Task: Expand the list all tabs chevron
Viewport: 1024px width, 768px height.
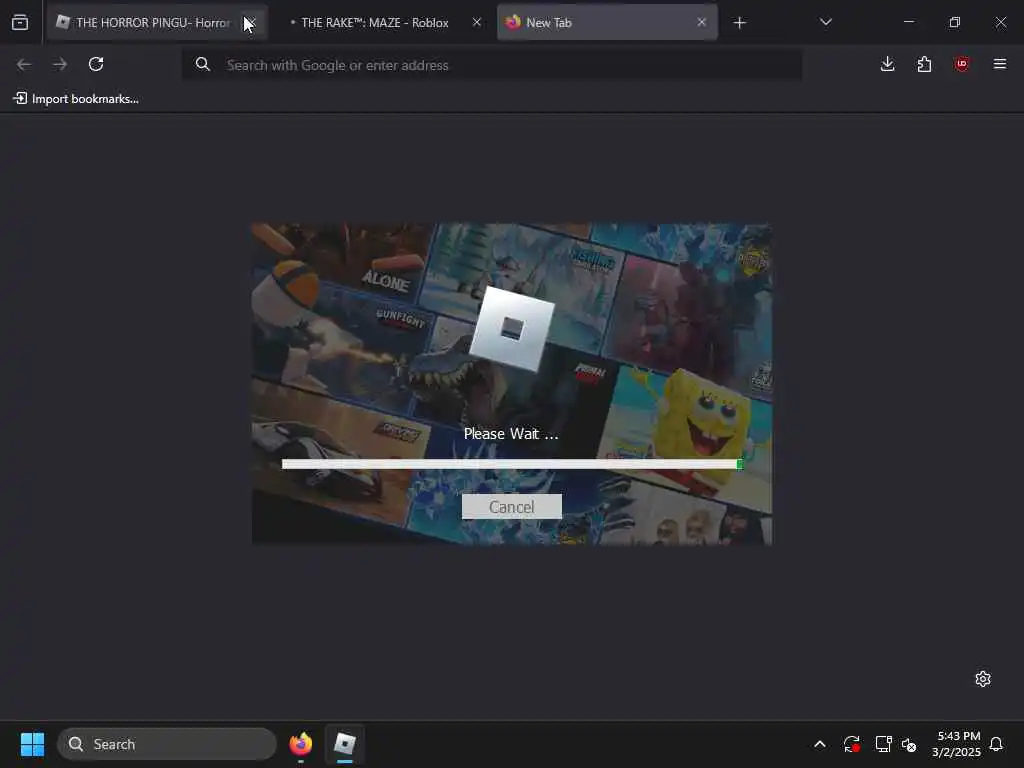Action: [825, 22]
